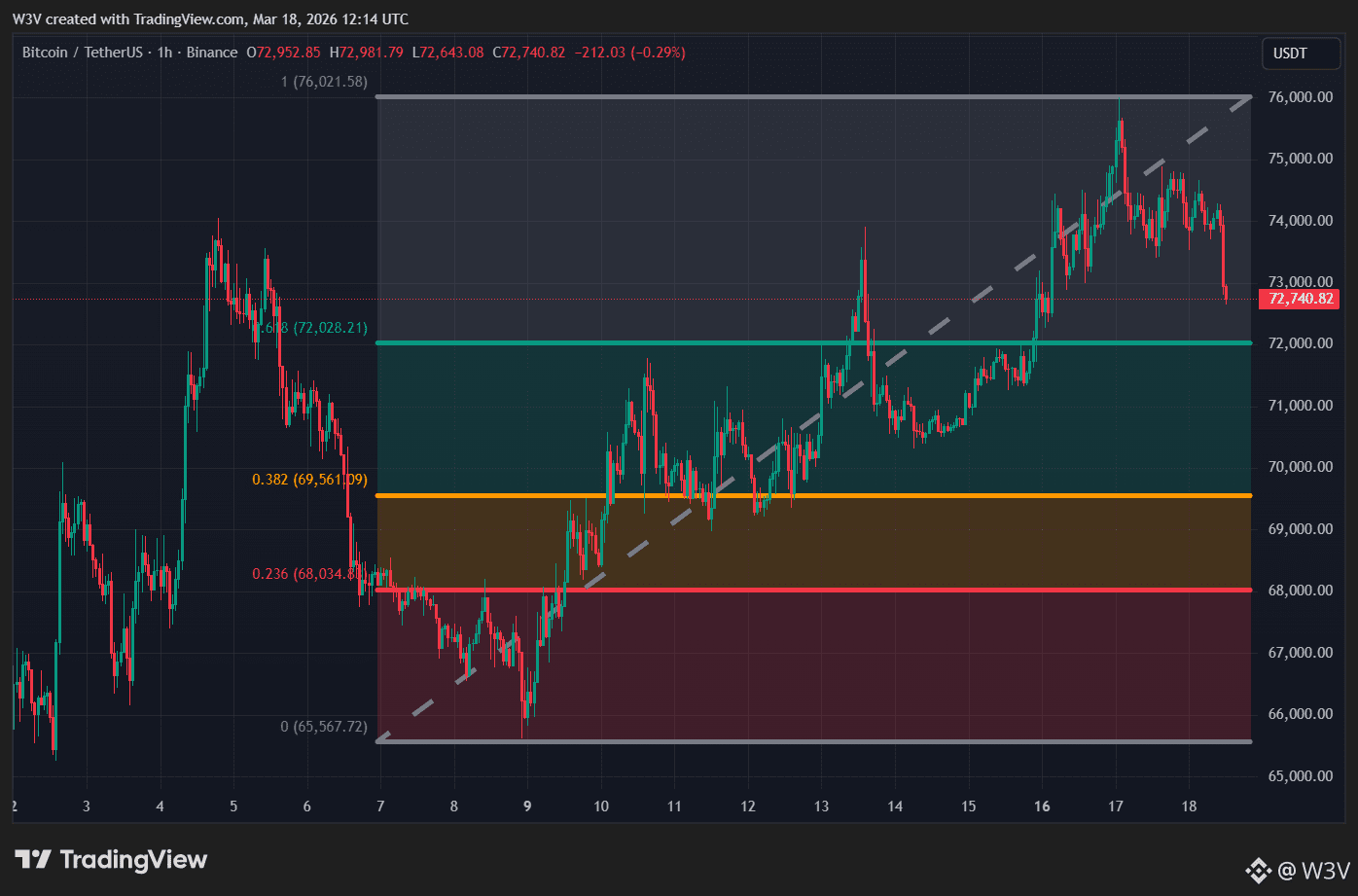The image size is (1358, 896).
Task: Click the −212.03 (−0.29%) change value
Action: coord(630,53)
